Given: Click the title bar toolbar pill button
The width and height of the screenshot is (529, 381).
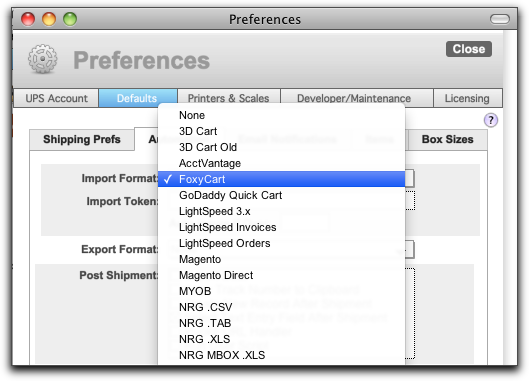Looking at the screenshot, I should coord(500,19).
